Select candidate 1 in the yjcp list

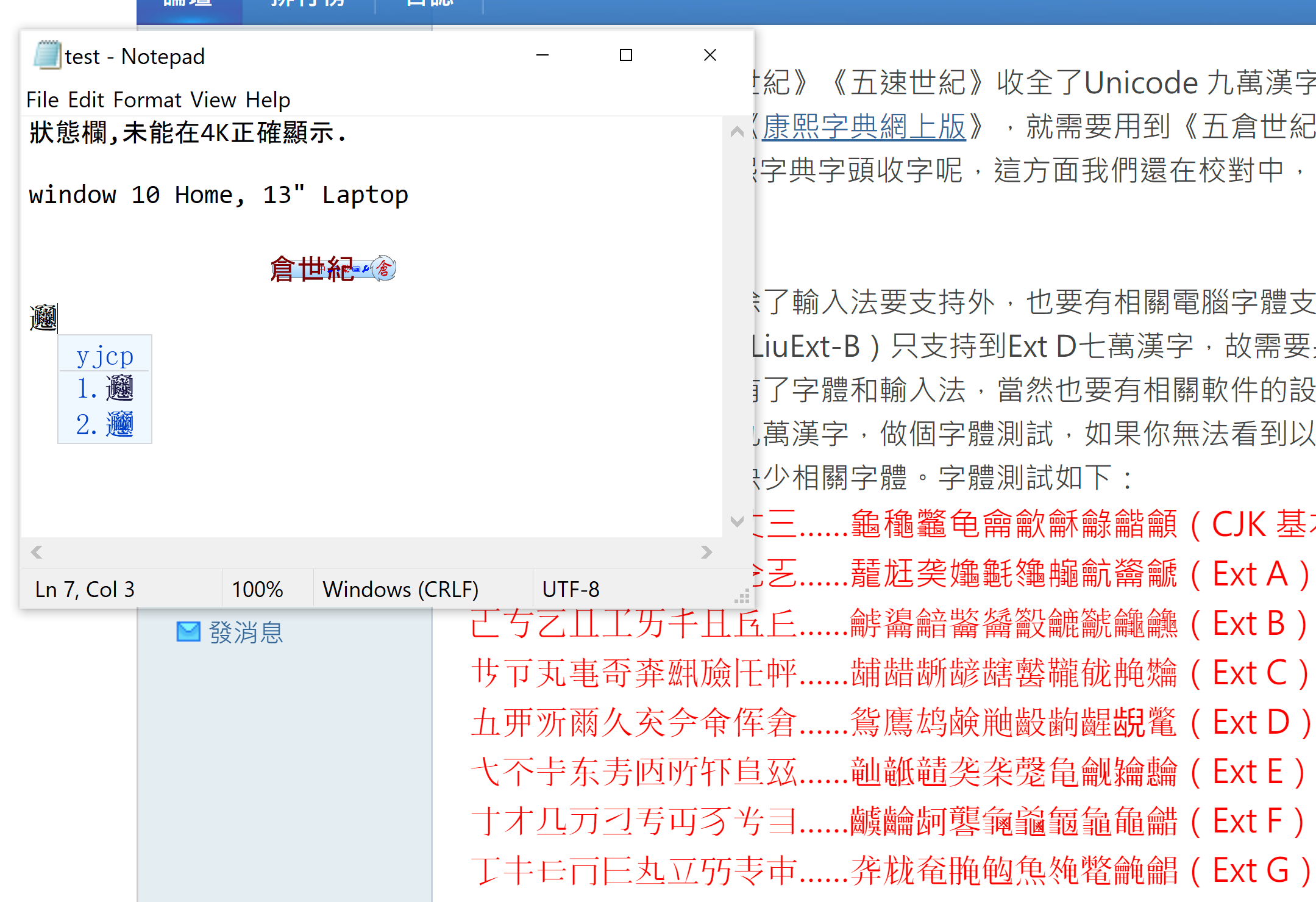[x=105, y=388]
